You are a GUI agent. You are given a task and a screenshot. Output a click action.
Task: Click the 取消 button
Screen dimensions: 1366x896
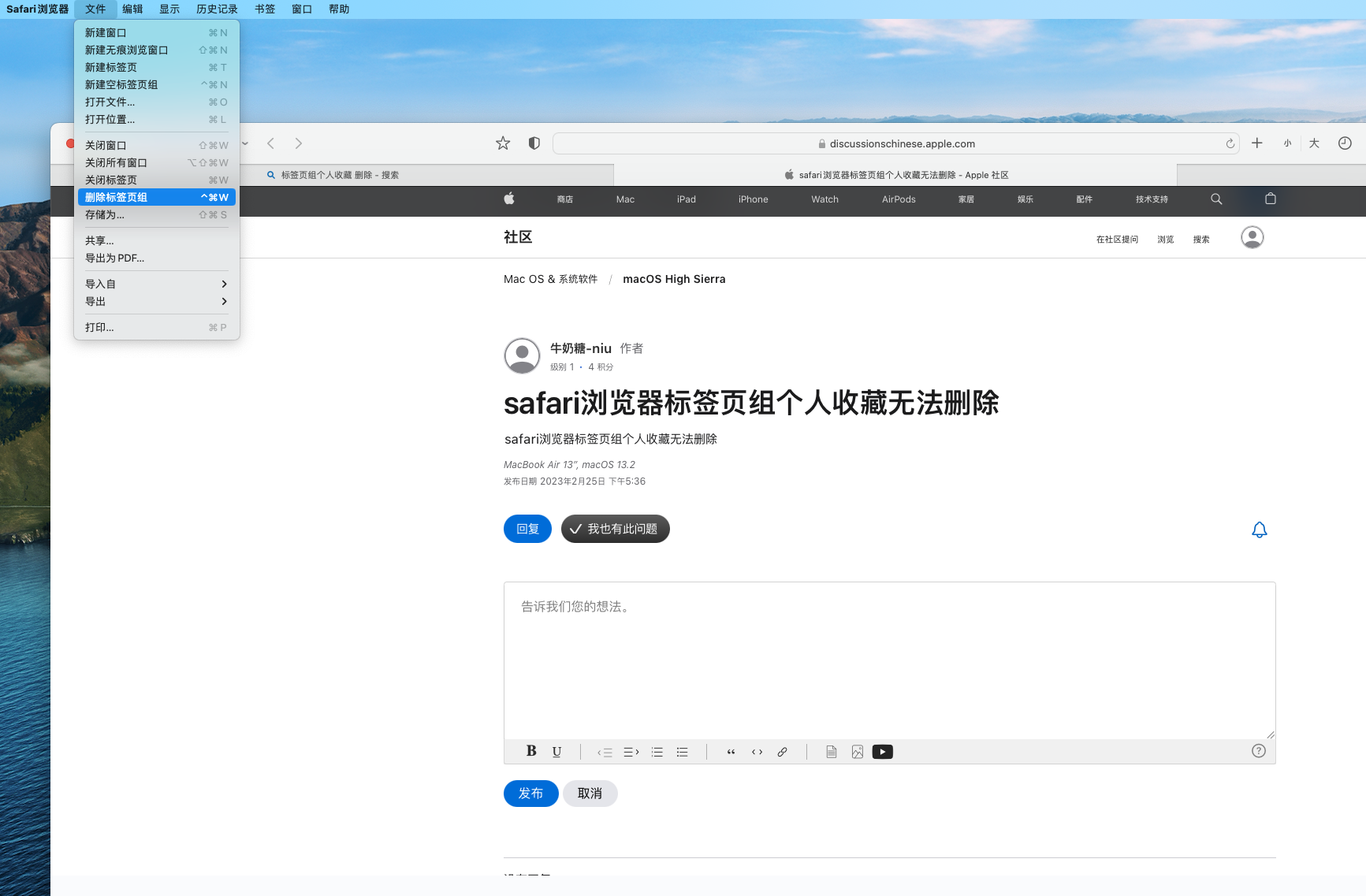click(x=590, y=794)
